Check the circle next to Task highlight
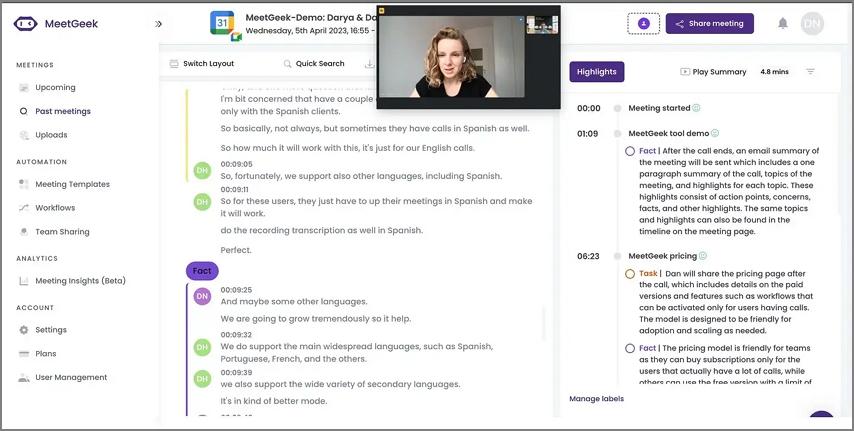 click(630, 274)
